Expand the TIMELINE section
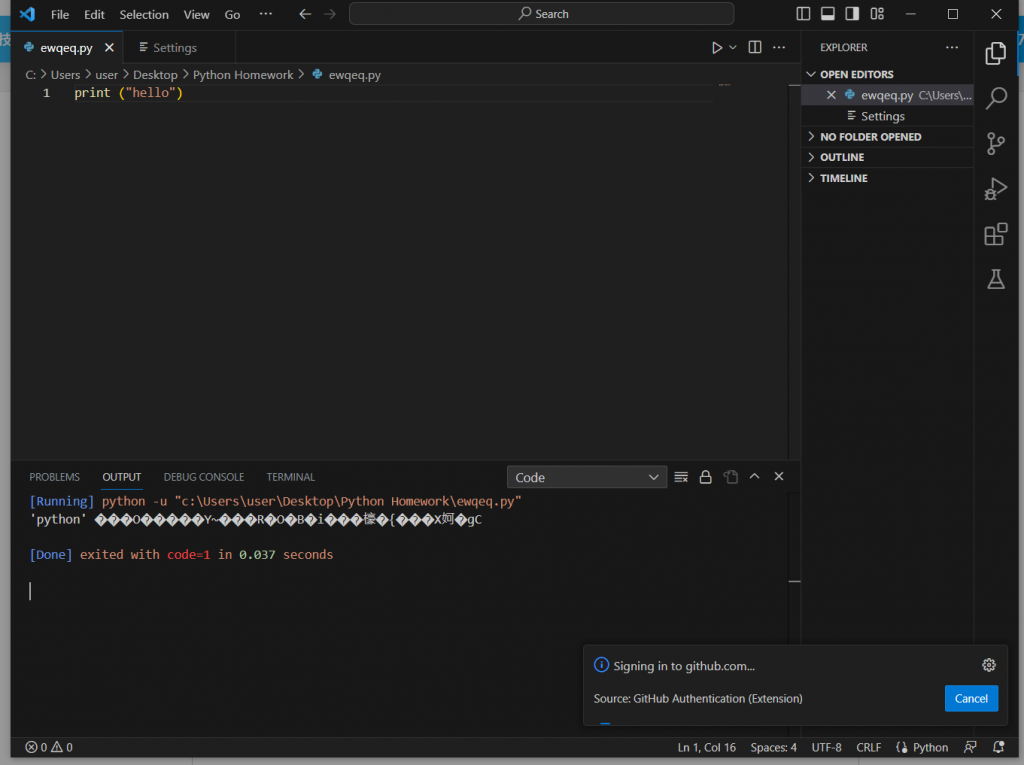1024x765 pixels. 888,178
